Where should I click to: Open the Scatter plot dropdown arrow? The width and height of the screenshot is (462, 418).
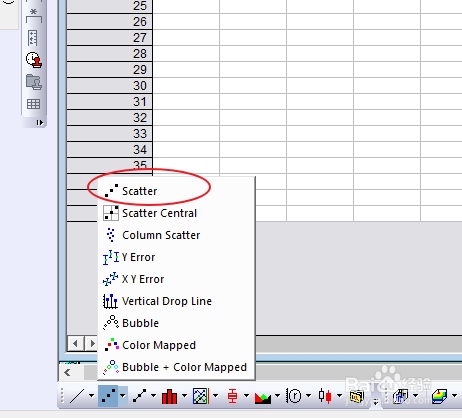[123, 396]
